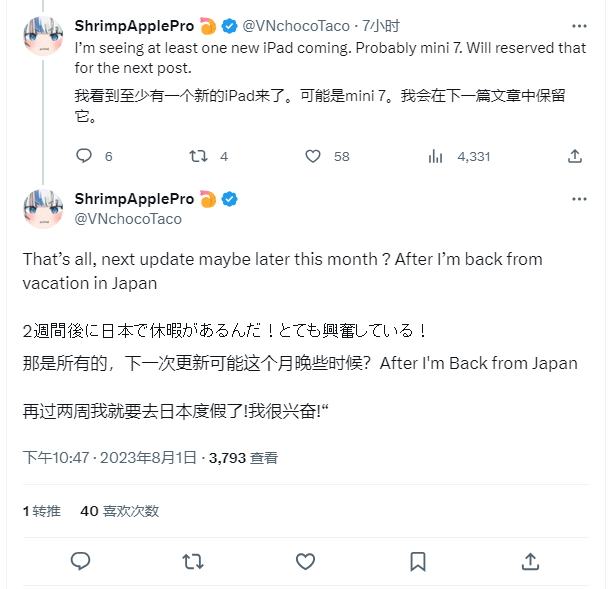The width and height of the screenshot is (609, 589).
Task: Open the 7小时 timestamp of the top tweet
Action: [381, 26]
